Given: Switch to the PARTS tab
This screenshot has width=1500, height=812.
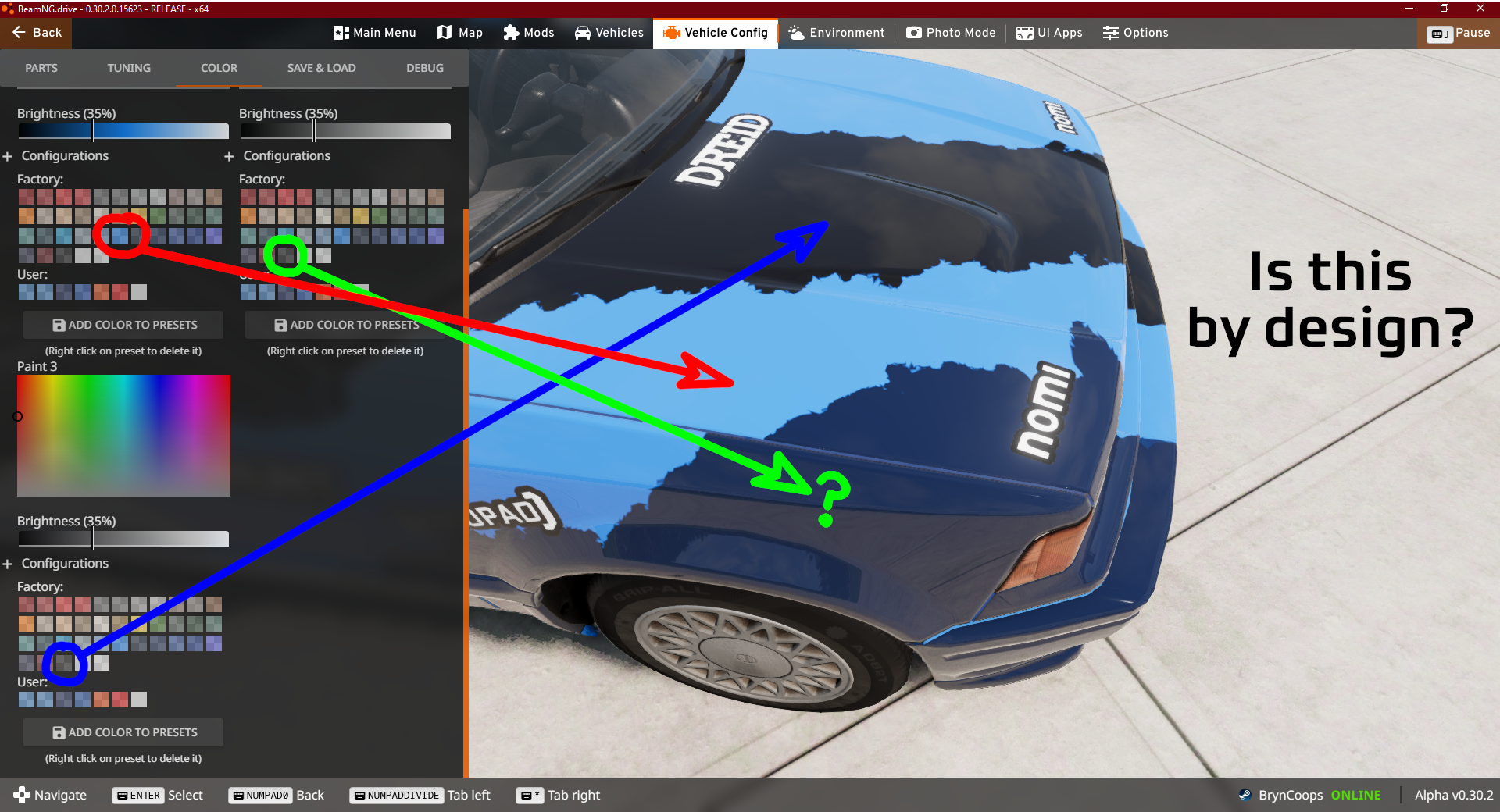Looking at the screenshot, I should (x=41, y=68).
